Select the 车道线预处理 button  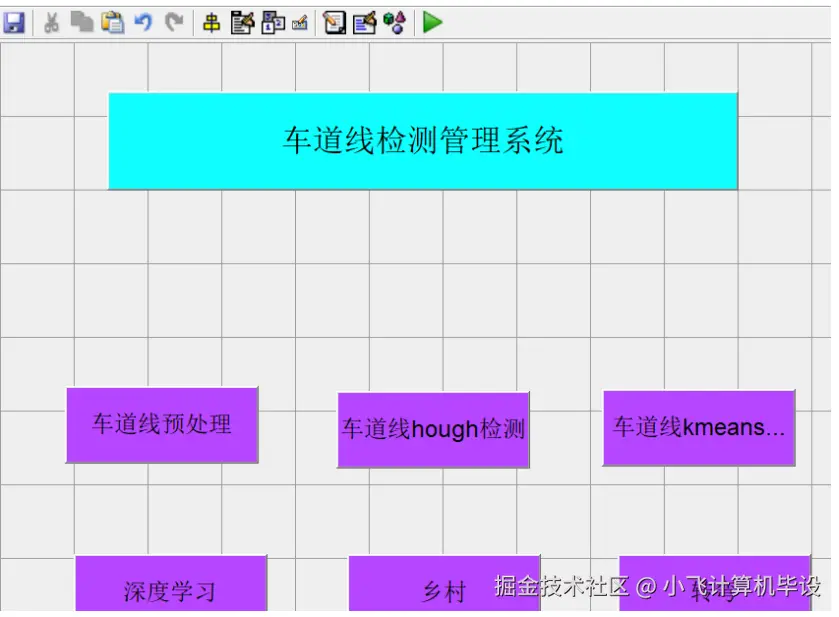pyautogui.click(x=162, y=425)
